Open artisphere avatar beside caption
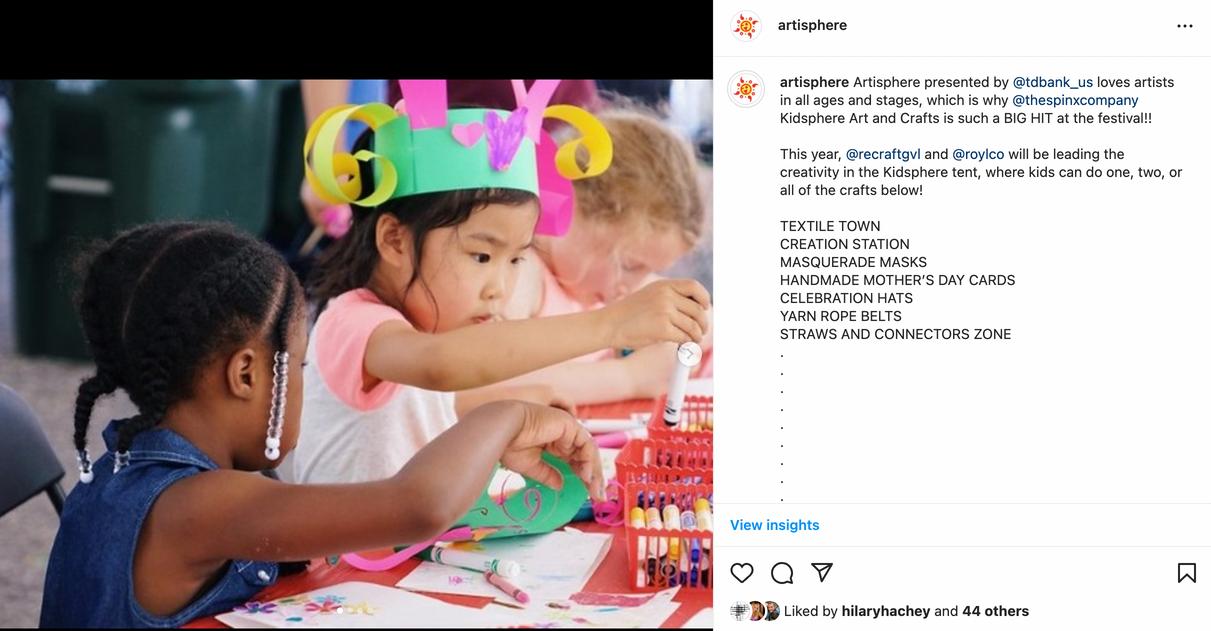The height and width of the screenshot is (631, 1211). tap(746, 89)
